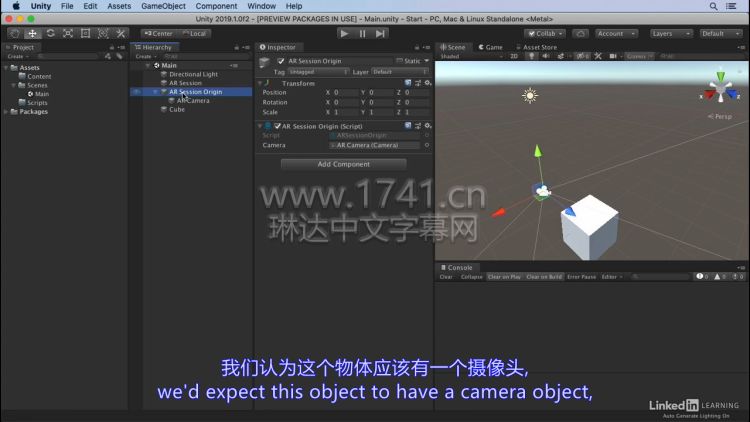Open Transform component preset icon
The height and width of the screenshot is (422, 750).
click(418, 83)
